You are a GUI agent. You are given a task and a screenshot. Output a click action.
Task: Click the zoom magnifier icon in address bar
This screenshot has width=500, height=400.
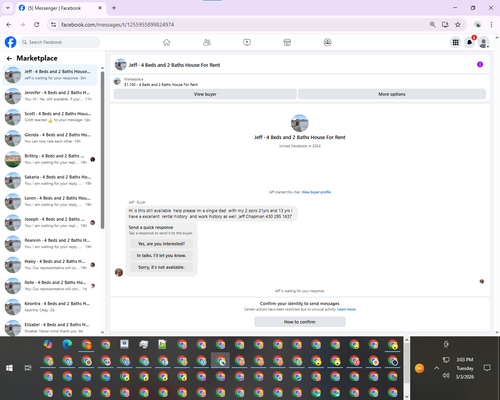click(432, 24)
